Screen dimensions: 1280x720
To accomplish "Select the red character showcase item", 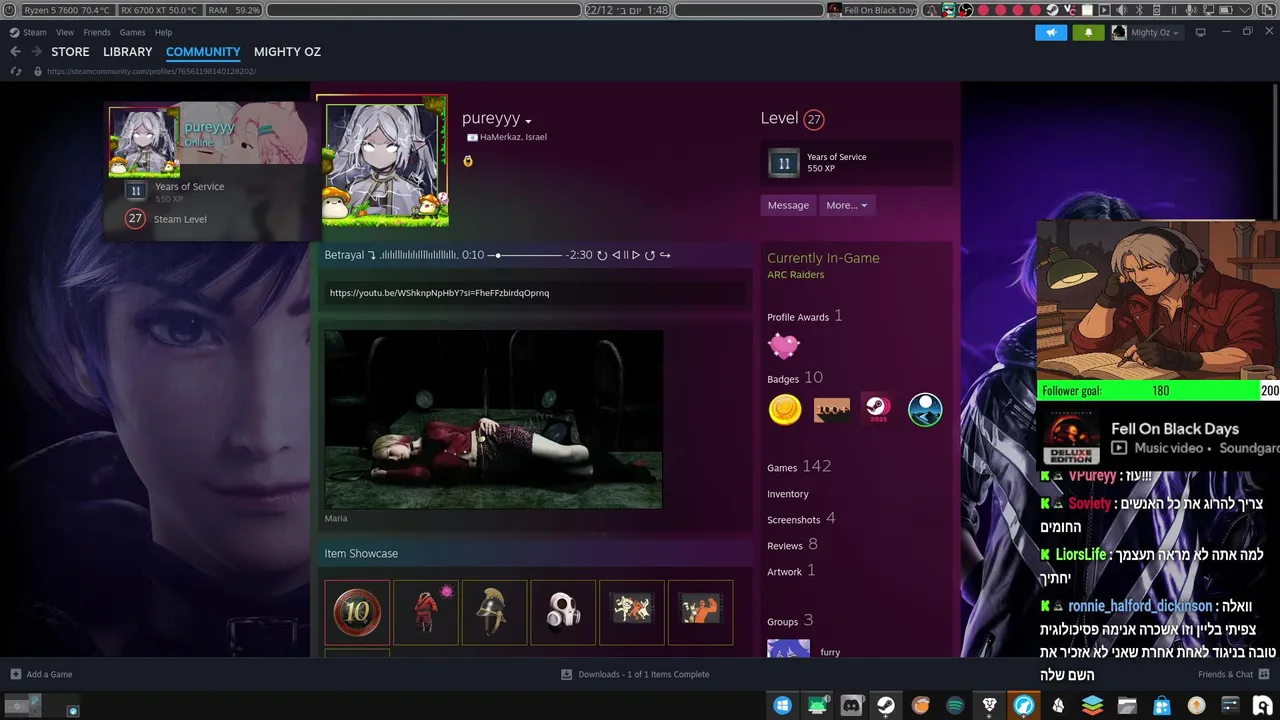I will [x=426, y=612].
